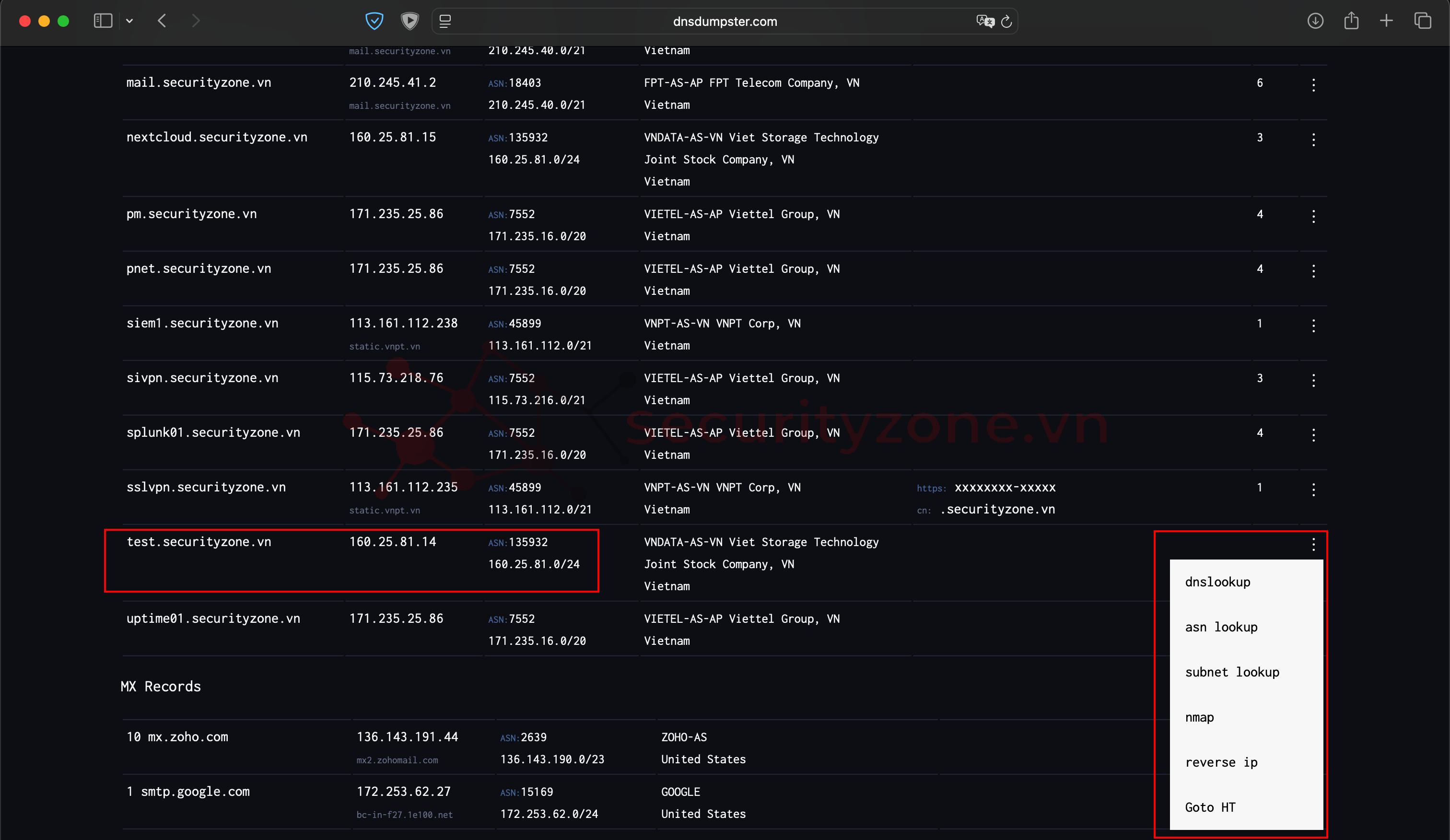Show the tab overview
This screenshot has width=1450, height=840.
[x=1422, y=21]
